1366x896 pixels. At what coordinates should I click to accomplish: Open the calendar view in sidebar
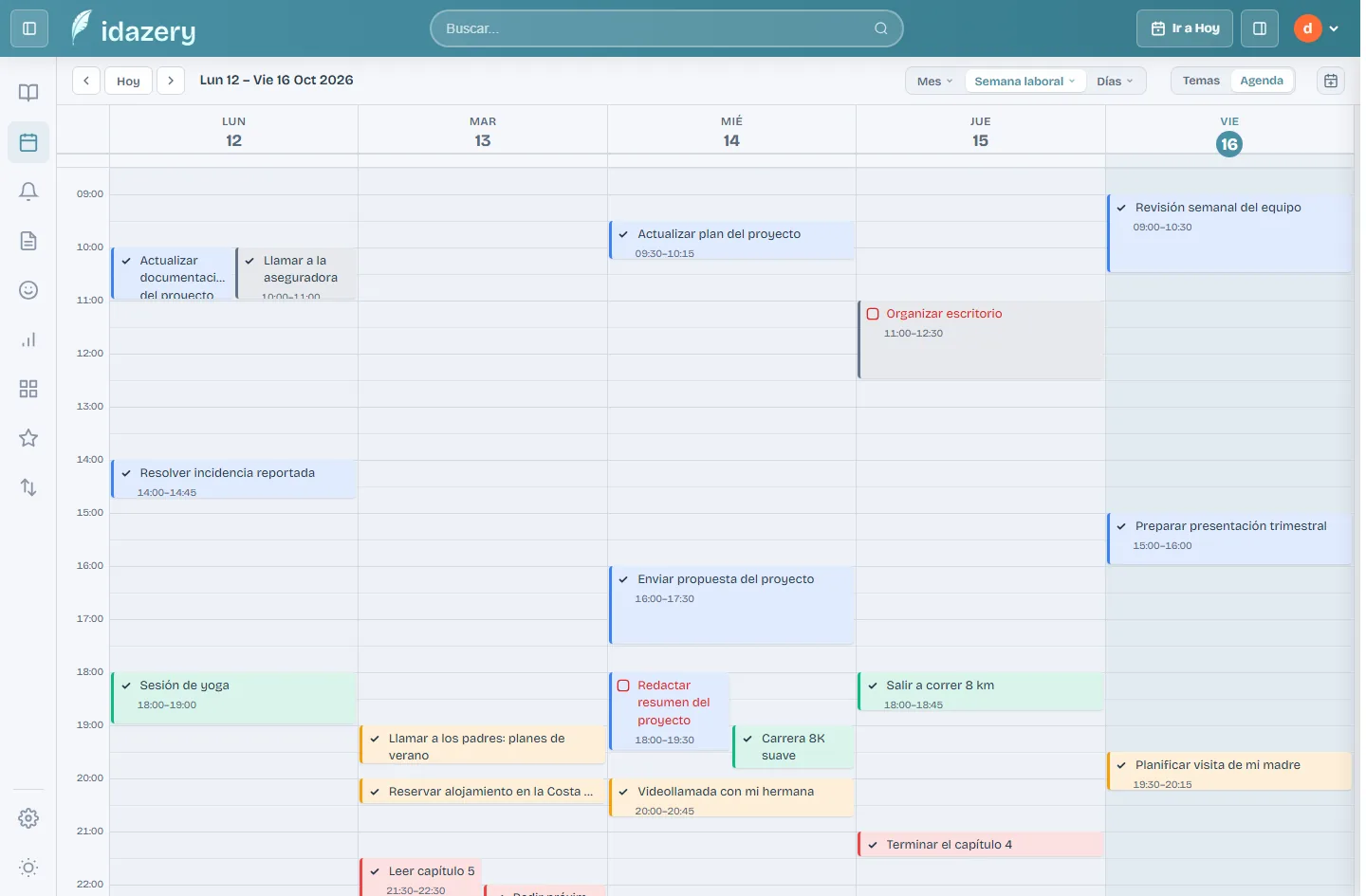tap(28, 142)
